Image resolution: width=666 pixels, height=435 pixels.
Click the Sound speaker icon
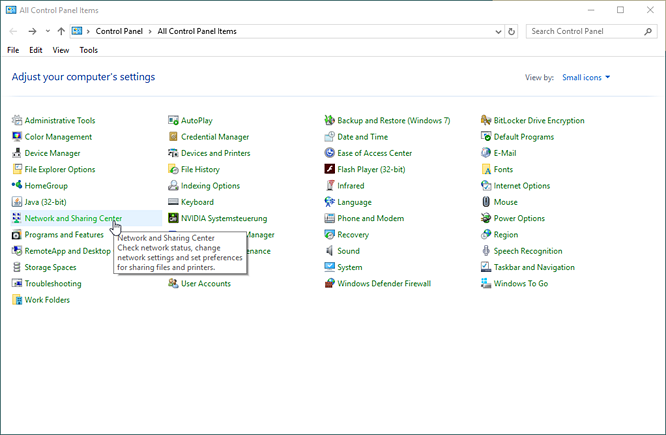click(329, 251)
